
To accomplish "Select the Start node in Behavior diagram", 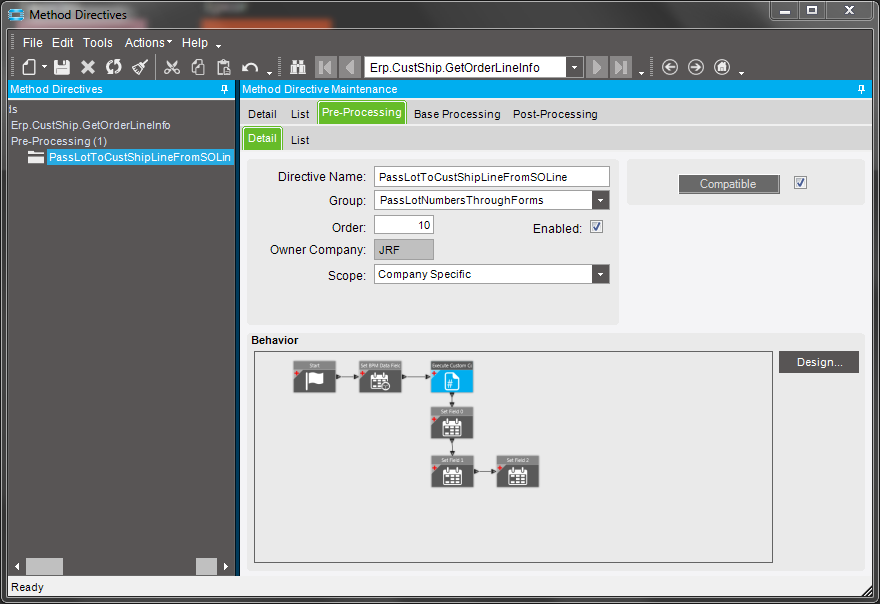I will (x=314, y=377).
